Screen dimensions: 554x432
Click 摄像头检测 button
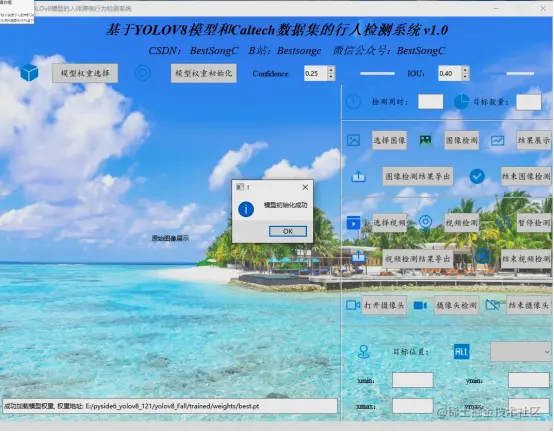(456, 305)
